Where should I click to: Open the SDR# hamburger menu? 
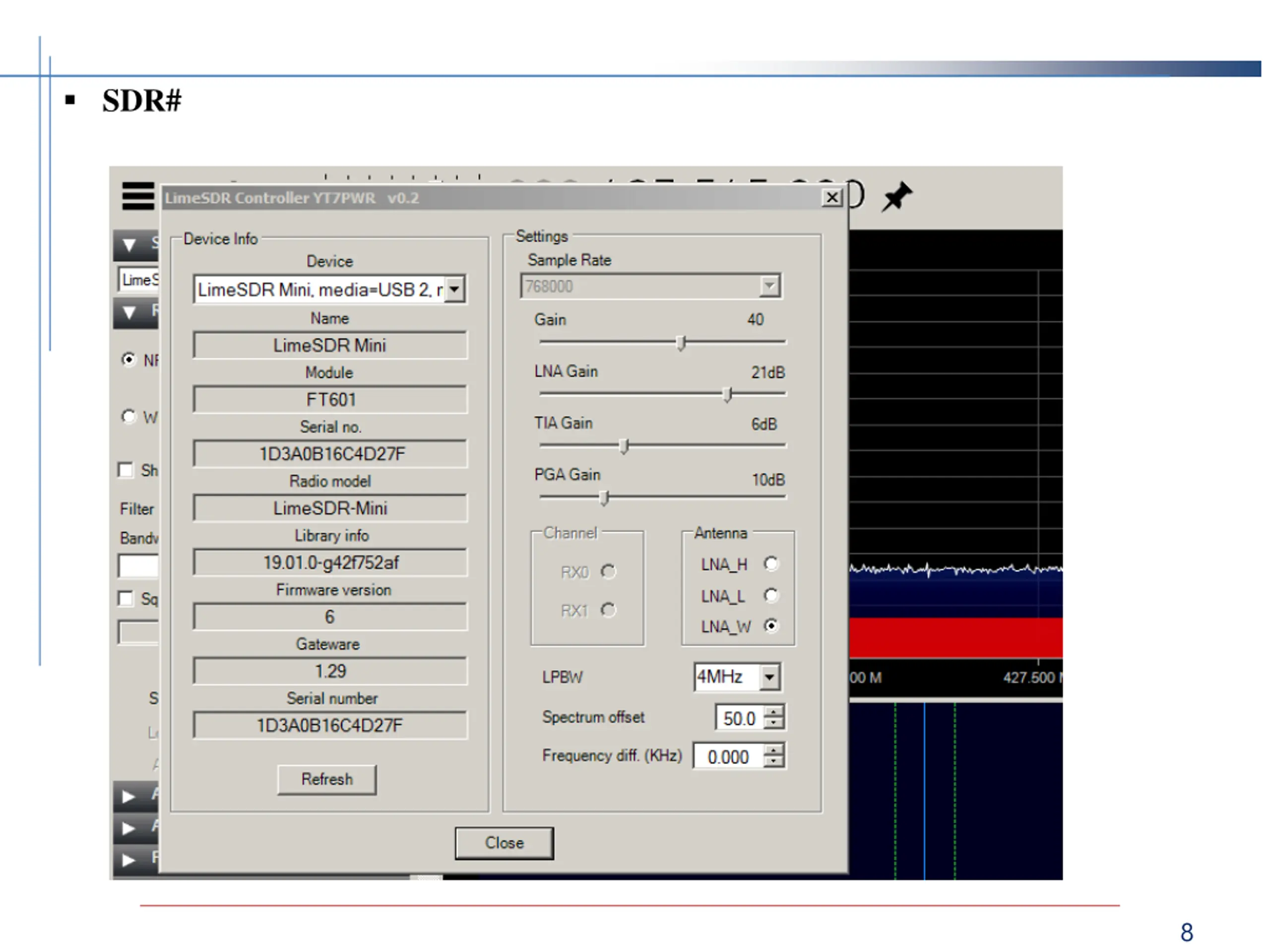[x=138, y=196]
